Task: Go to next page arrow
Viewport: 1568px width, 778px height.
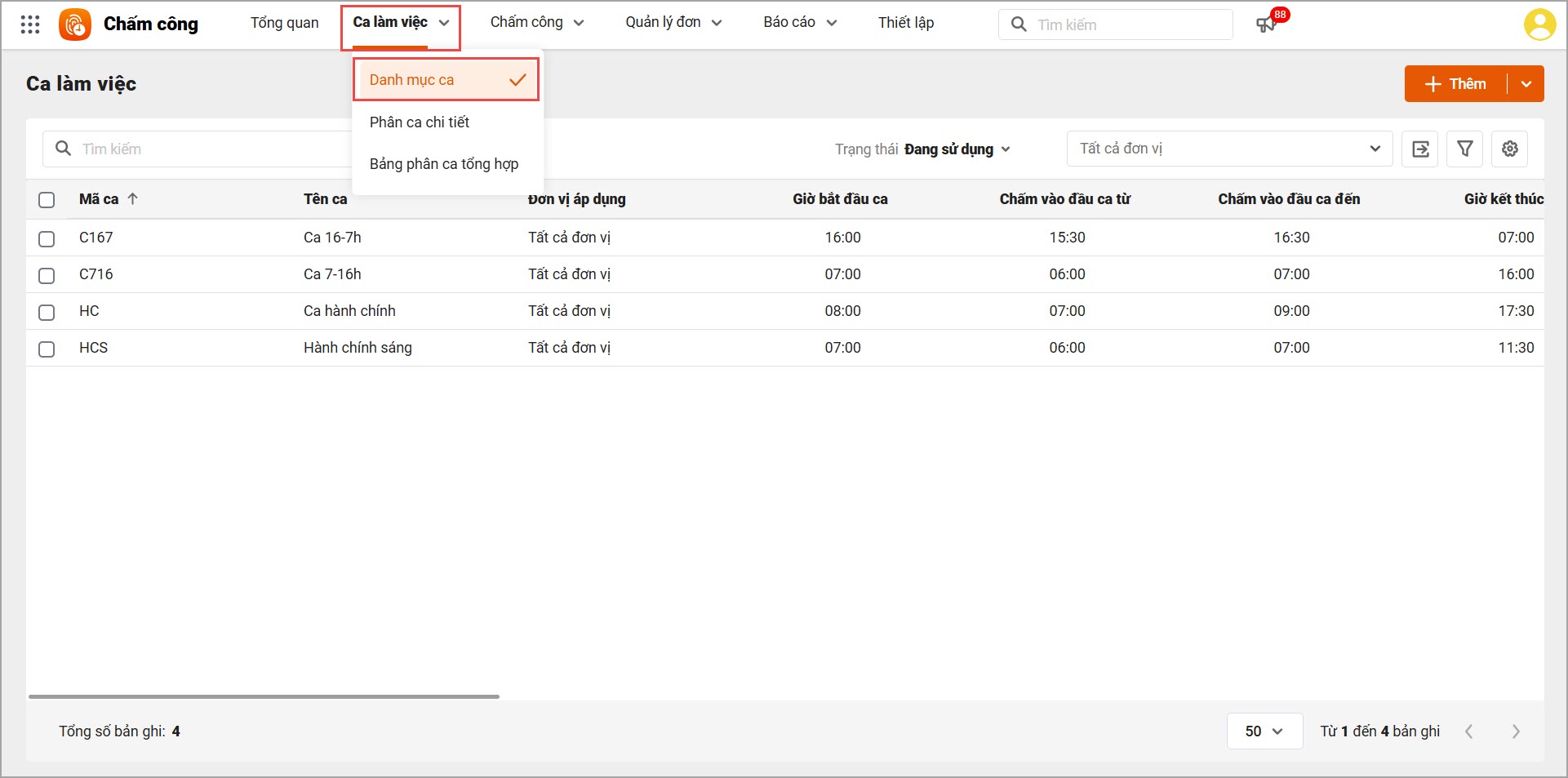Action: (1516, 731)
